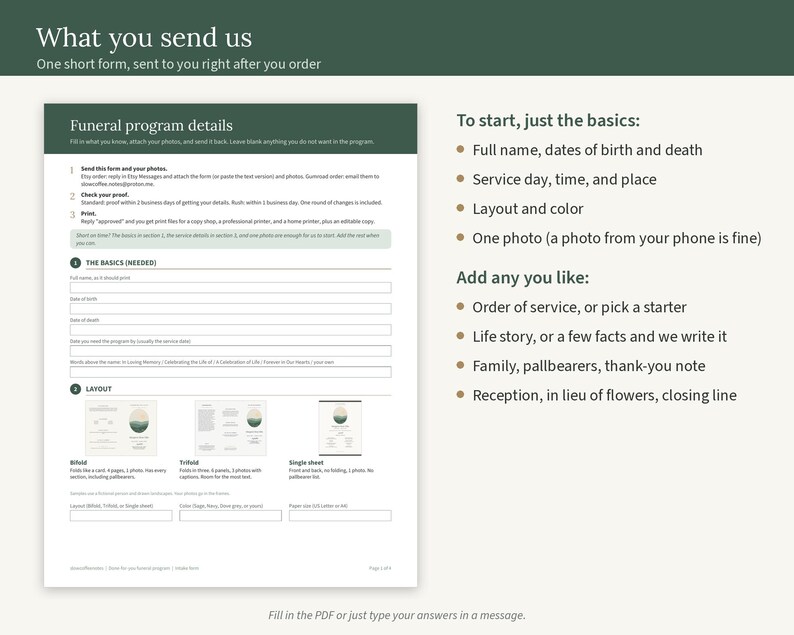Click the section 1 number badge
Screen dimensions: 794x635
(75, 263)
